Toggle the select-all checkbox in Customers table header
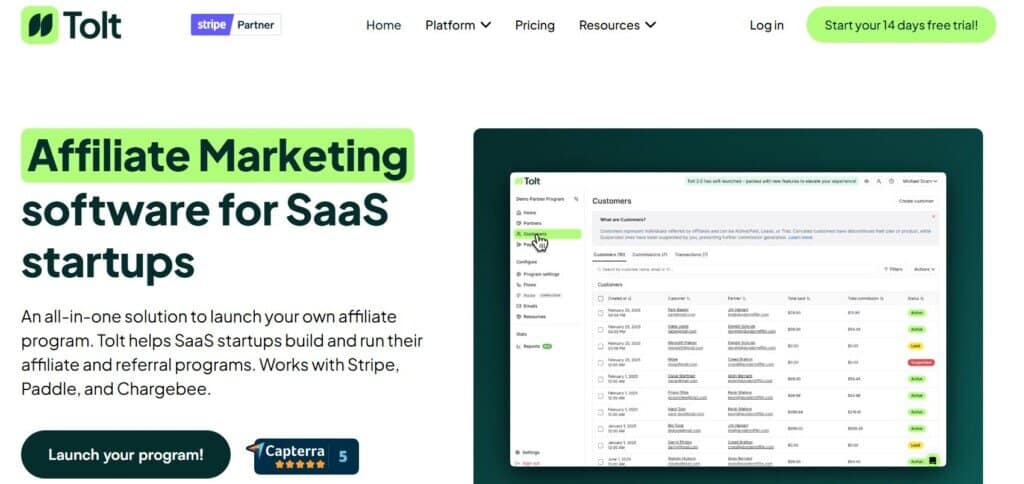 [600, 298]
